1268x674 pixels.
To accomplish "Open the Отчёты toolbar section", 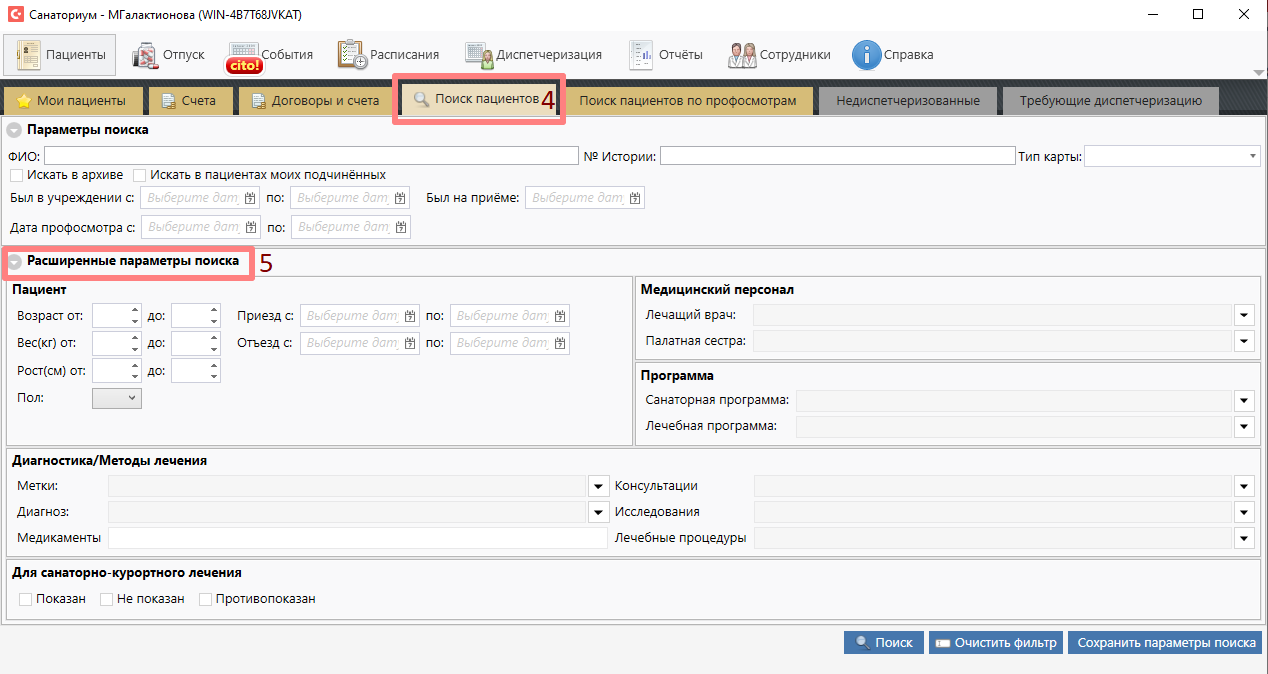I will [665, 55].
